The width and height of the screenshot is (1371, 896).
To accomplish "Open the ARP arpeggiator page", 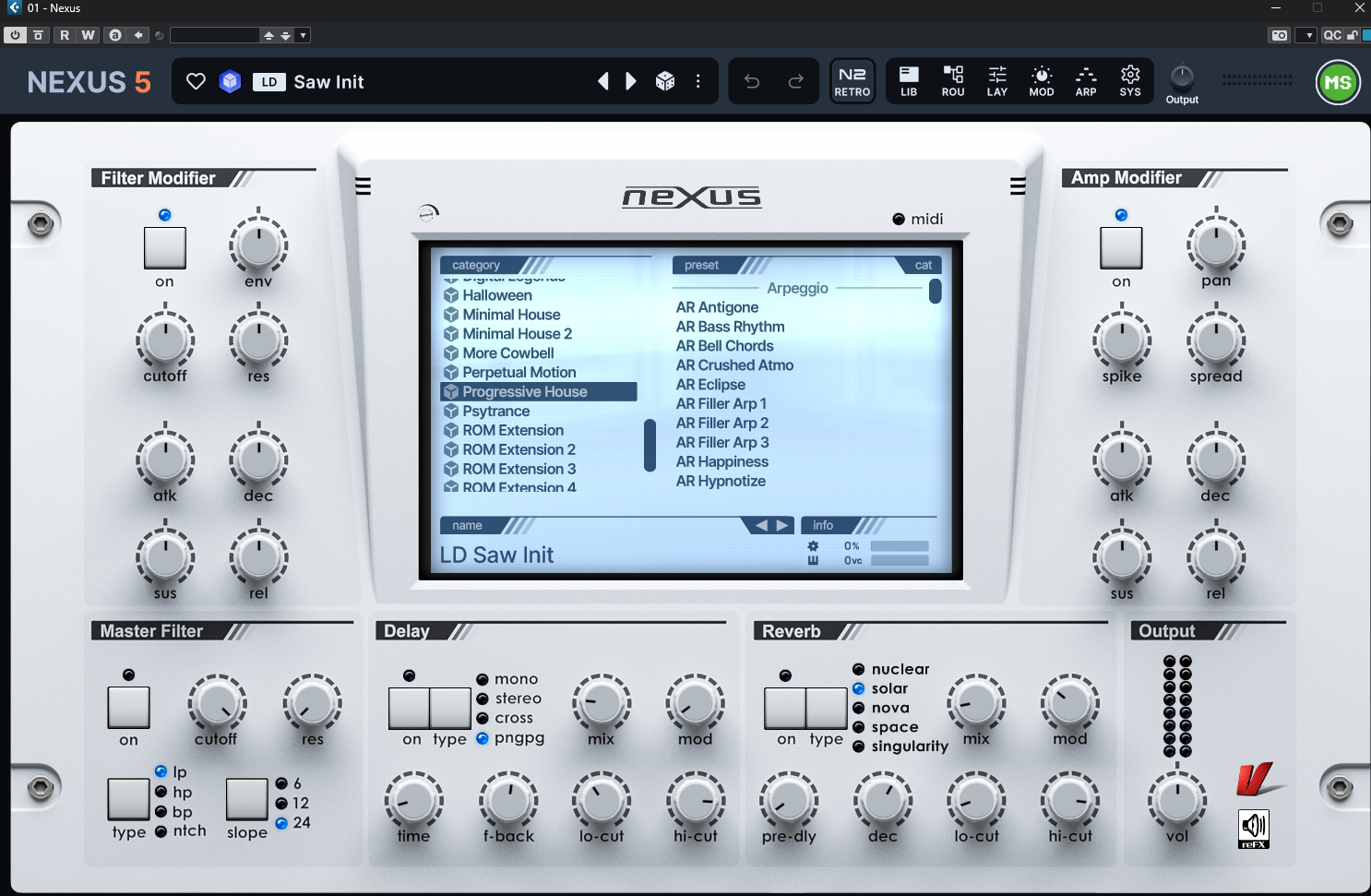I will [x=1086, y=81].
